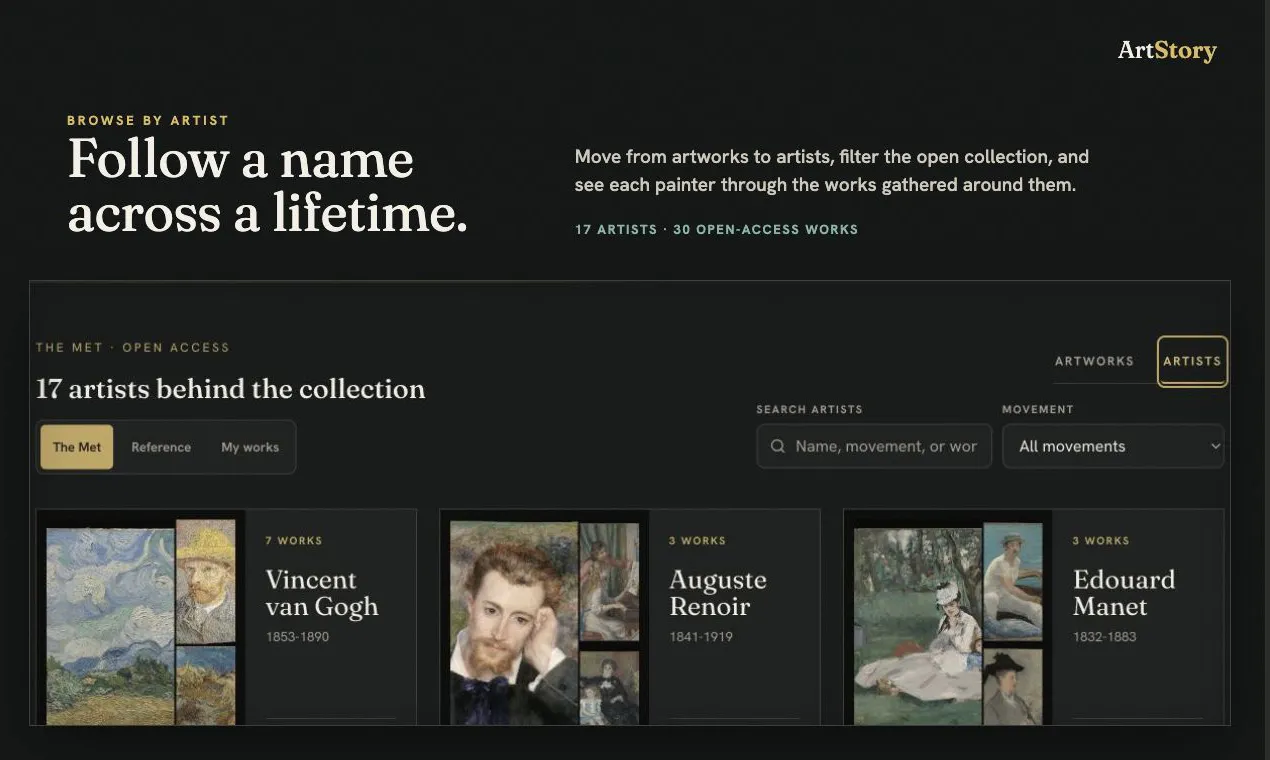Click Manet's man in hat thumbnail
The image size is (1270, 760).
click(1013, 687)
